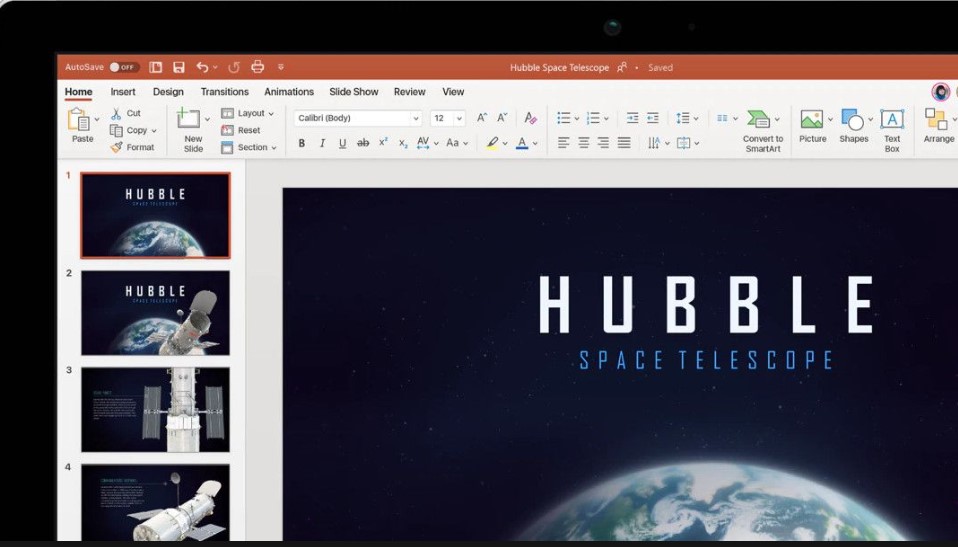Click the Numbered list icon
The height and width of the screenshot is (547, 958).
coord(593,118)
